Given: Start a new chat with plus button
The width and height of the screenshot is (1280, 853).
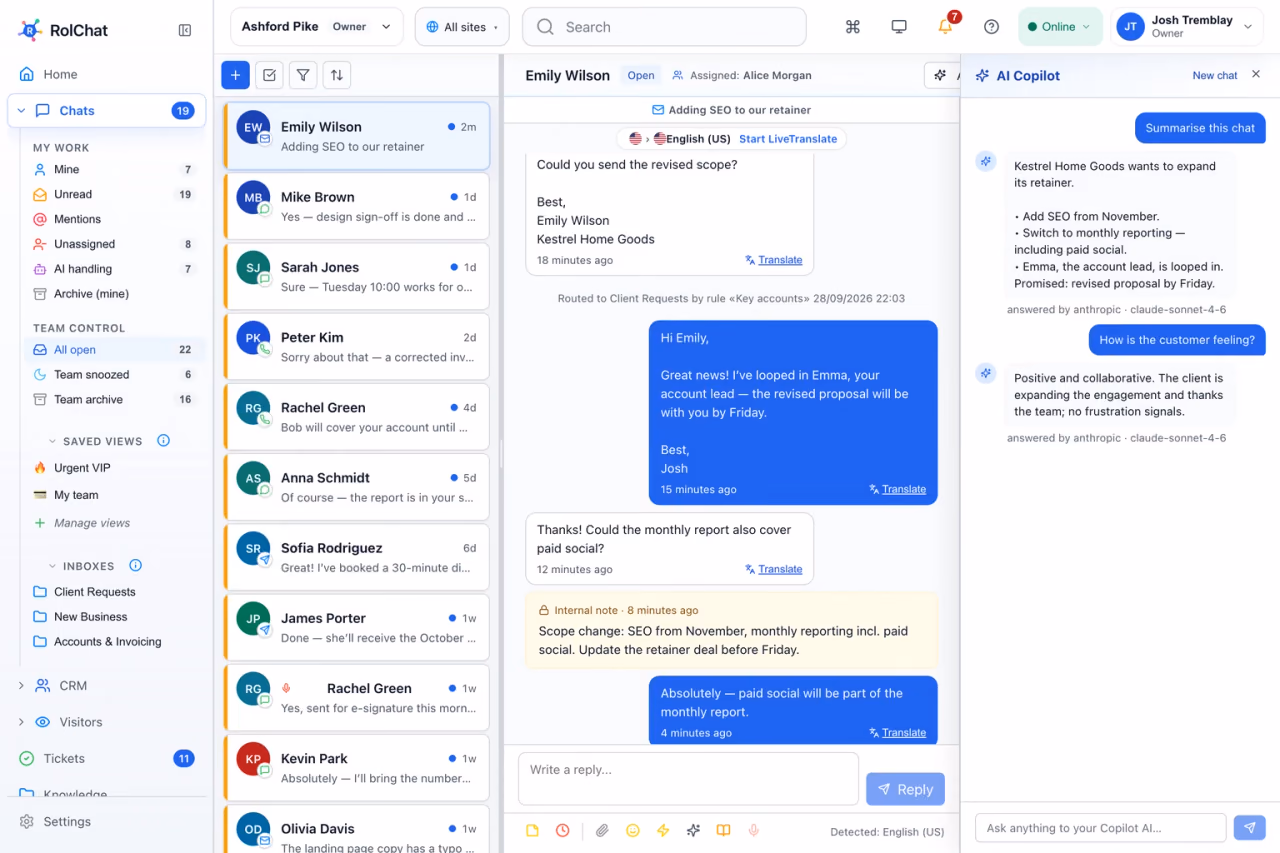Looking at the screenshot, I should (236, 75).
